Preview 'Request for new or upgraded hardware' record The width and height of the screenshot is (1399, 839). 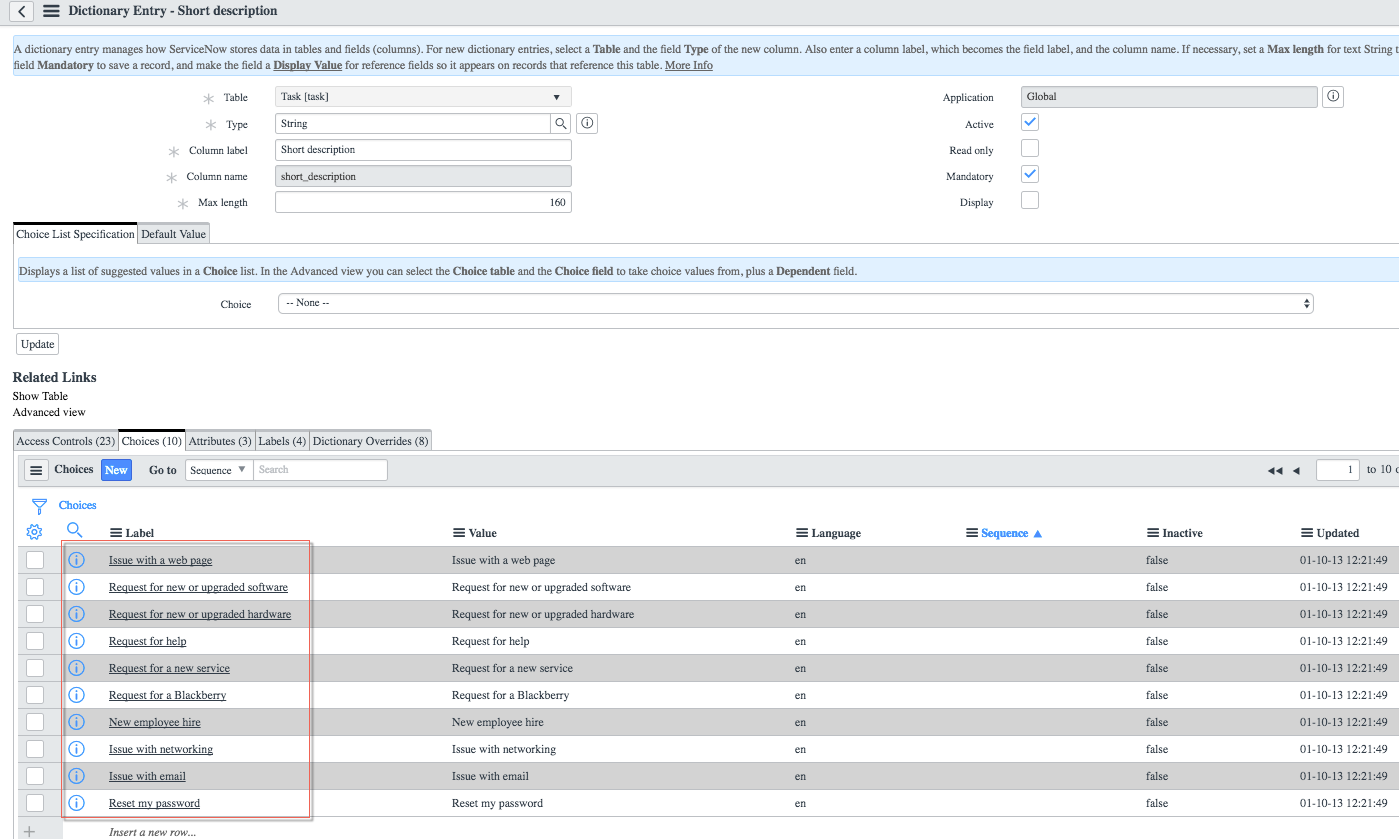pos(76,614)
